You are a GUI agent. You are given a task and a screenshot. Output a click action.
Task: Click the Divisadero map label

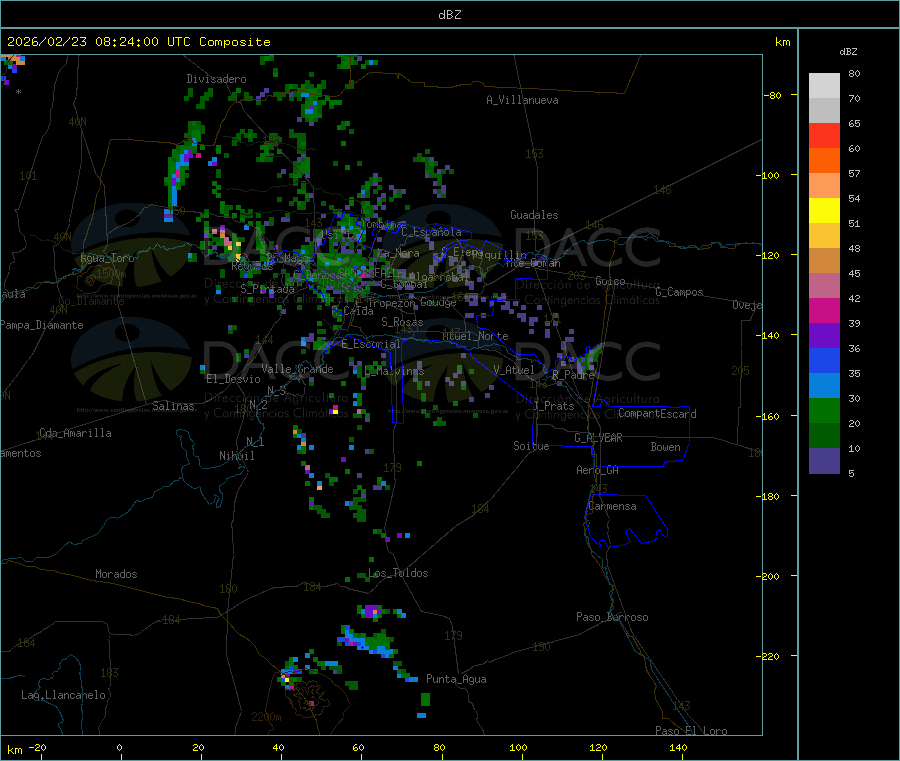216,79
